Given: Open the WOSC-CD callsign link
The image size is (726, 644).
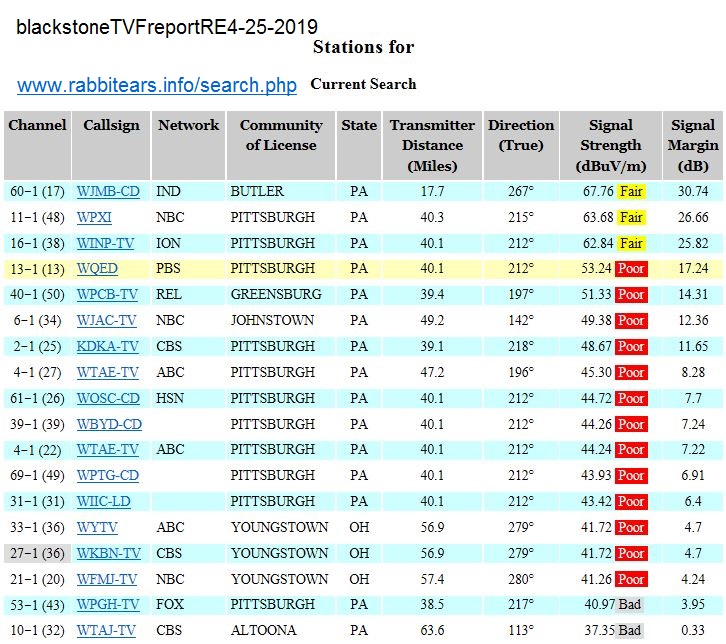Looking at the screenshot, I should (108, 399).
